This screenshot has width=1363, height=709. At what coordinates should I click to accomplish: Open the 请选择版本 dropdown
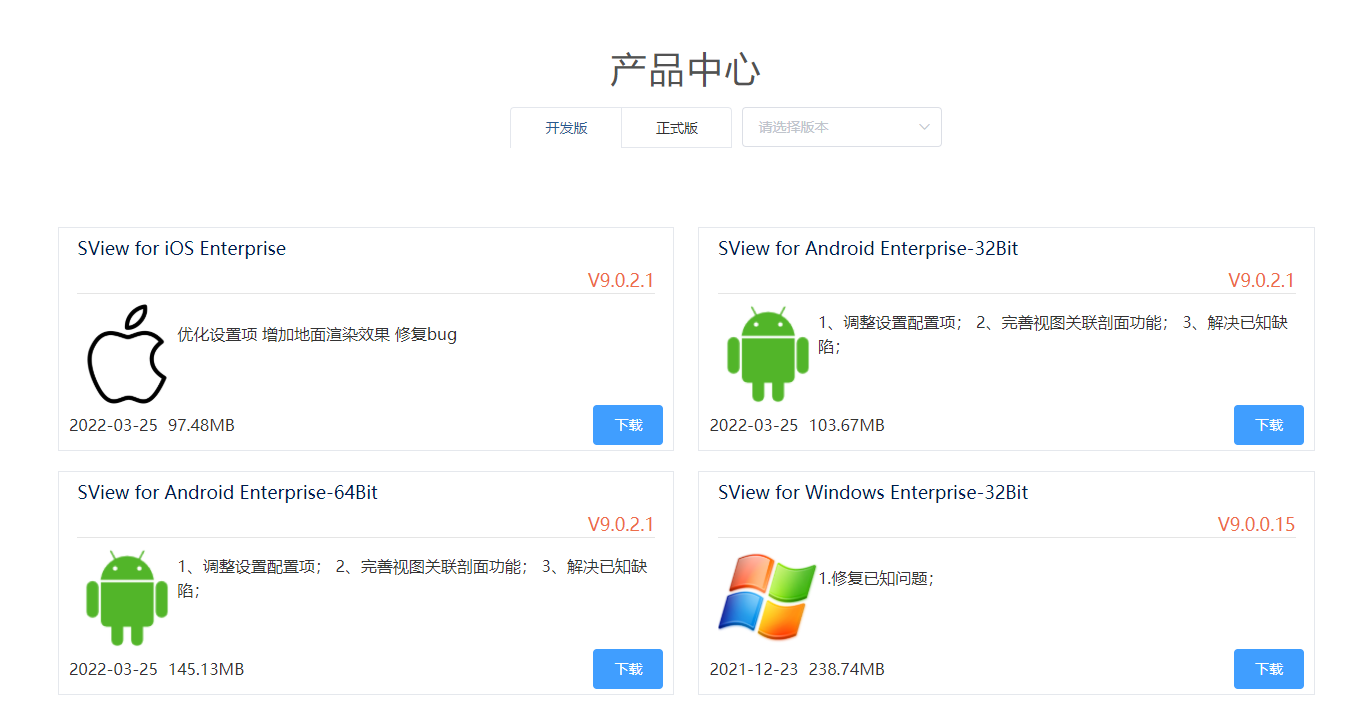click(842, 127)
